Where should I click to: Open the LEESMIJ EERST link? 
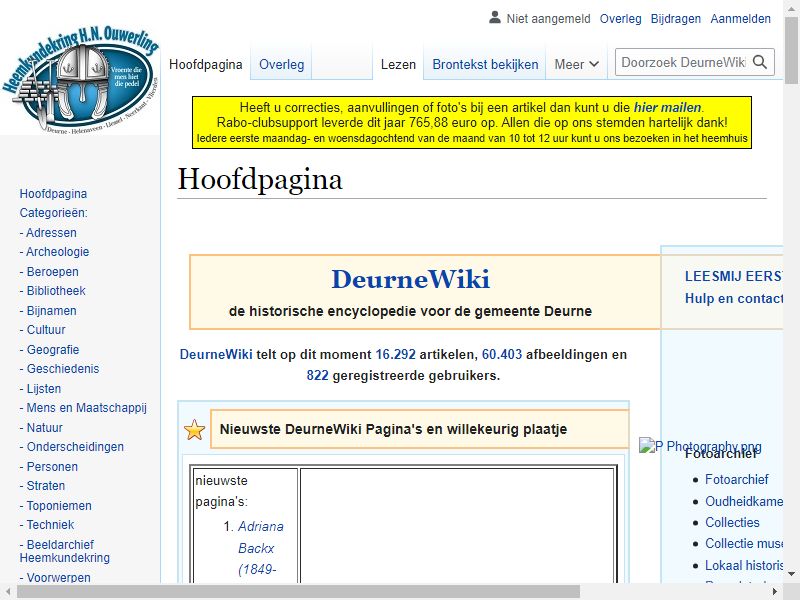[x=733, y=277]
